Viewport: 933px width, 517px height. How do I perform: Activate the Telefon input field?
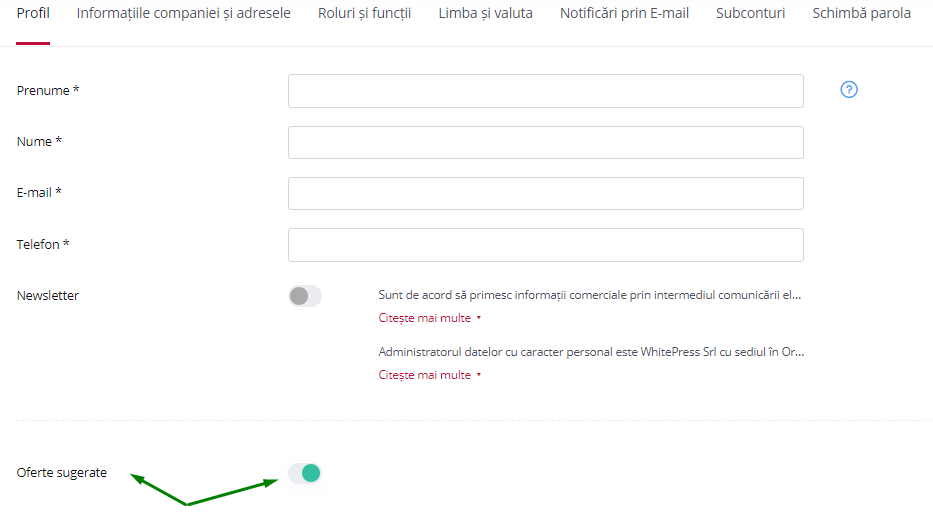[x=546, y=245]
